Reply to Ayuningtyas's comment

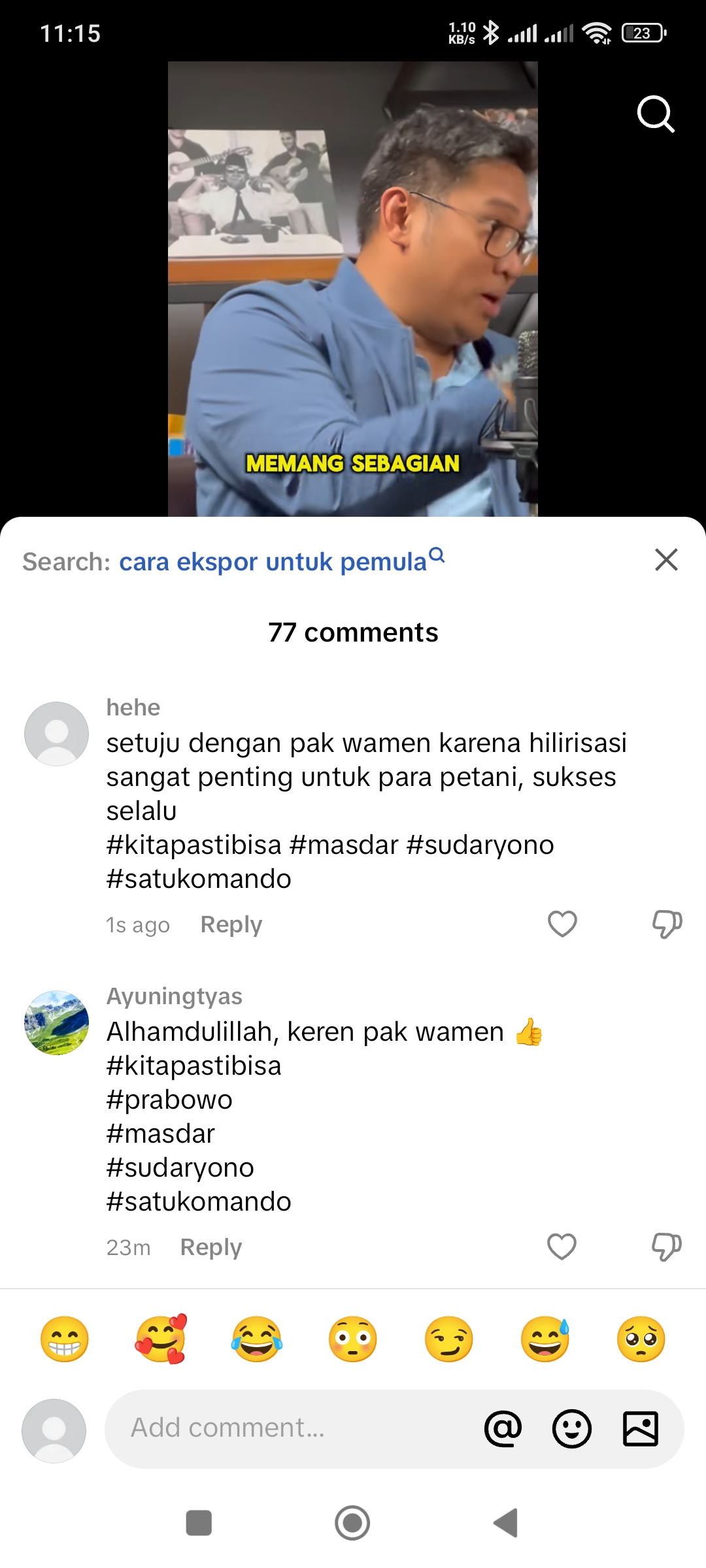(211, 1247)
